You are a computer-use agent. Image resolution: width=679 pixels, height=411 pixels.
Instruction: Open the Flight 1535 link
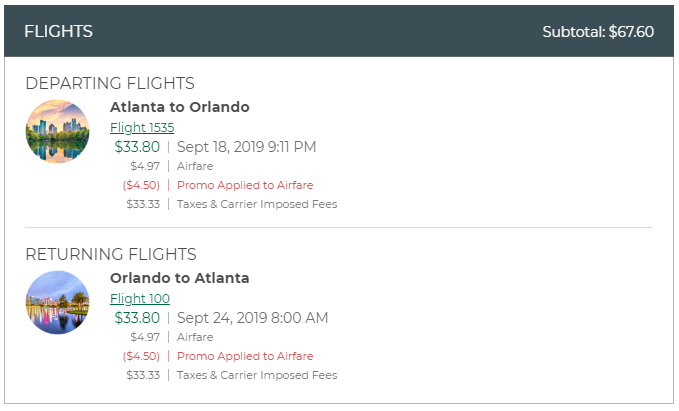click(142, 127)
